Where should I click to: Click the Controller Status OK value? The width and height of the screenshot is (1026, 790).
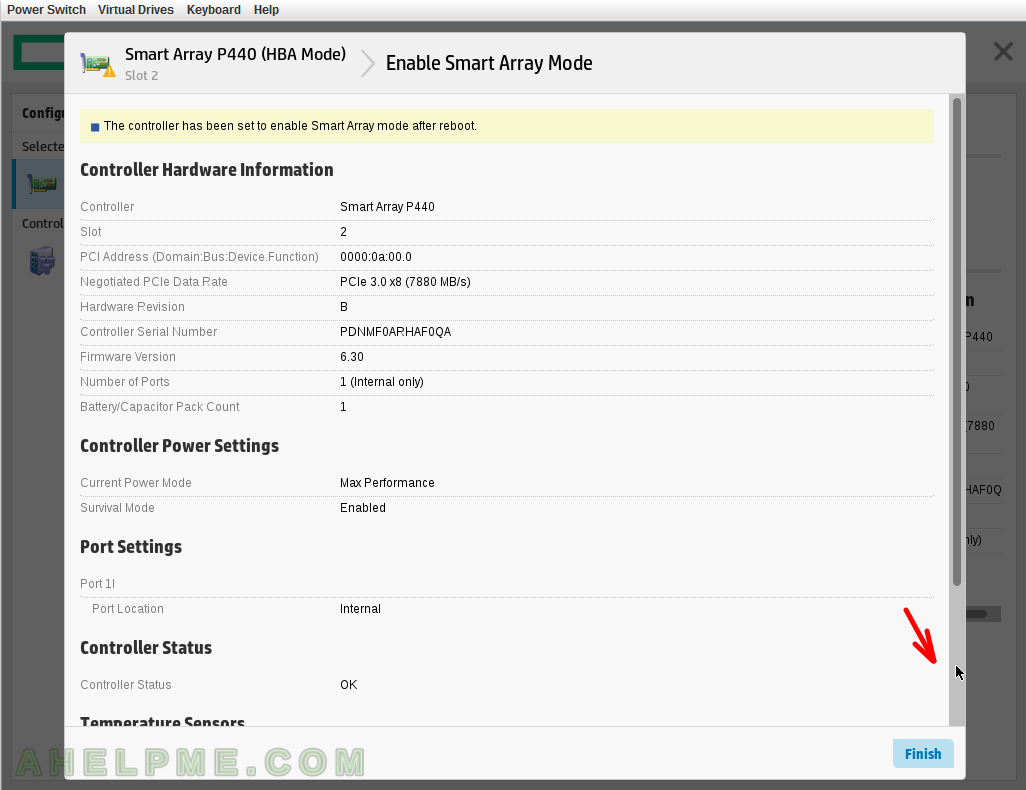(x=348, y=685)
